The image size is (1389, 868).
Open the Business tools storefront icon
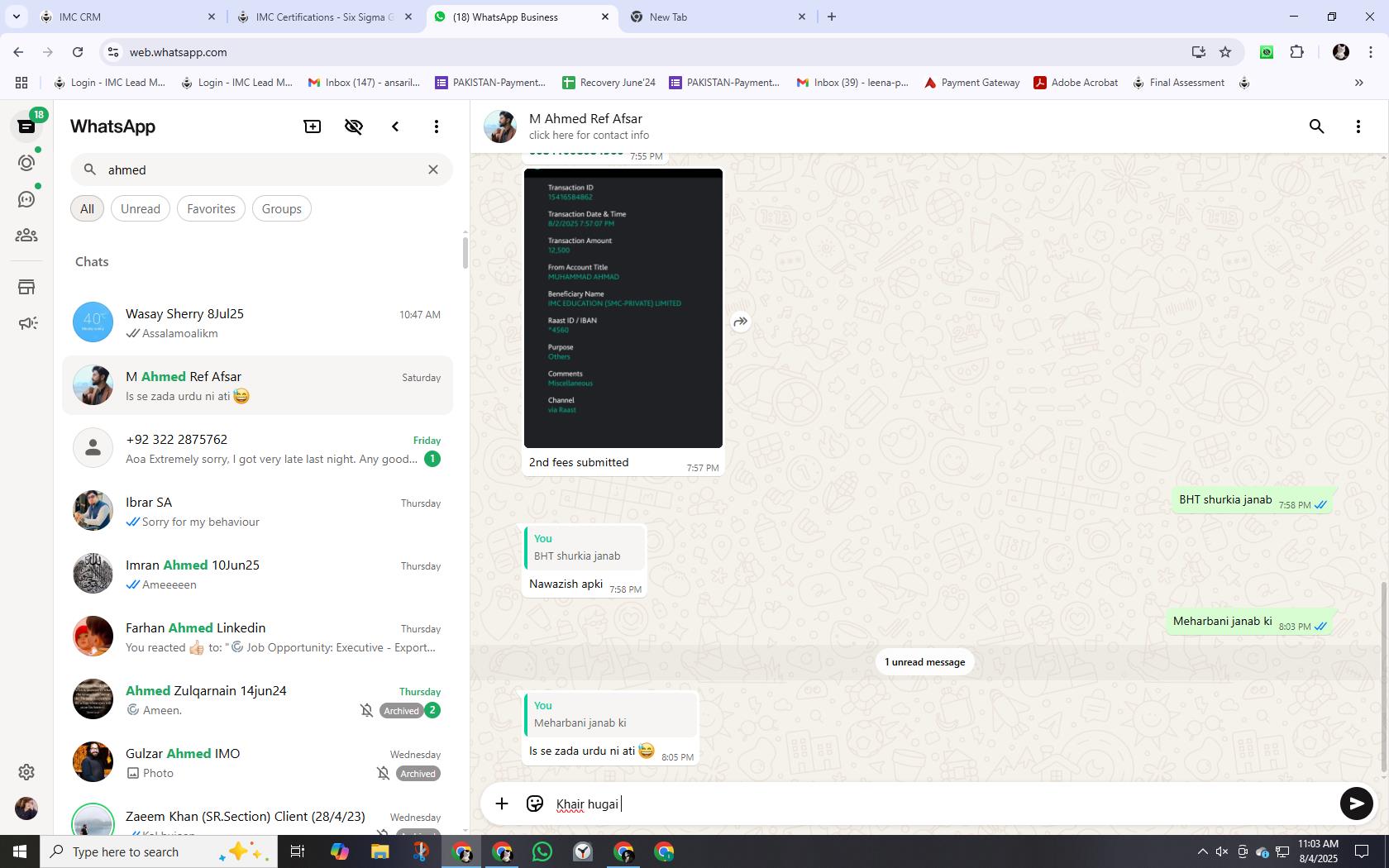(x=26, y=287)
